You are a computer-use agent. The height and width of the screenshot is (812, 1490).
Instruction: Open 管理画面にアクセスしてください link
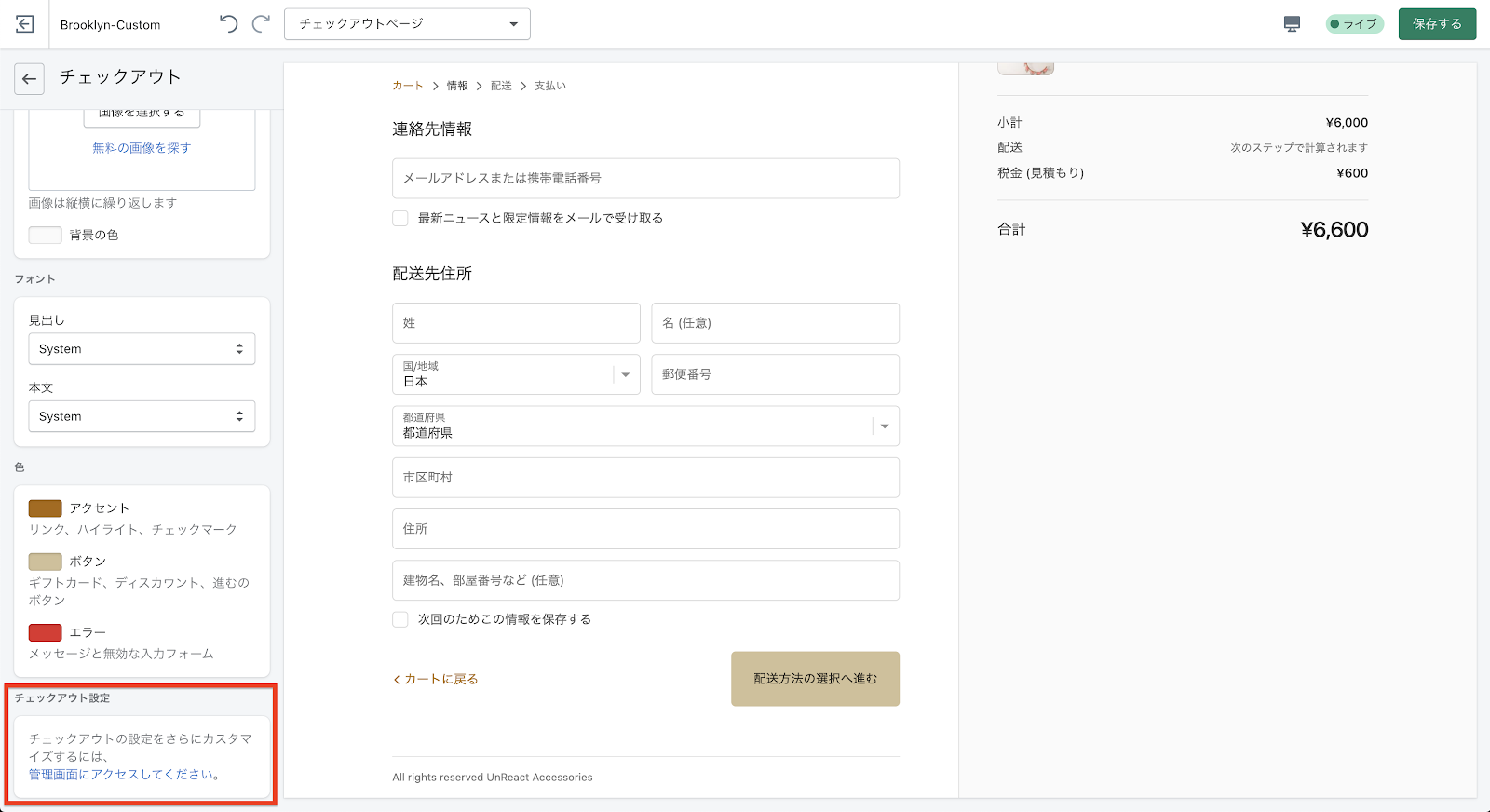click(x=124, y=775)
